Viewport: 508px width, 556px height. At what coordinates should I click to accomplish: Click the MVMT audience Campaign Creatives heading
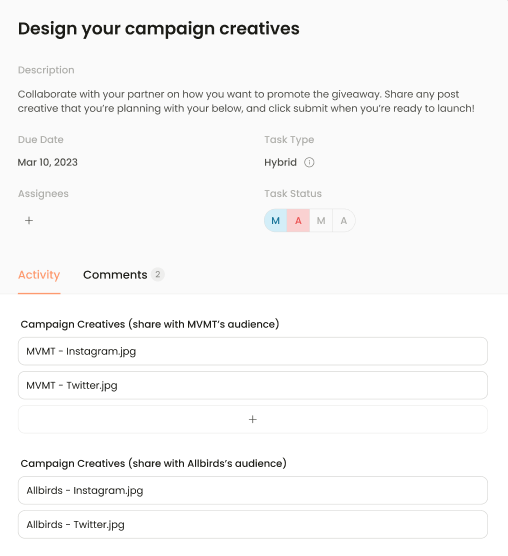point(150,324)
